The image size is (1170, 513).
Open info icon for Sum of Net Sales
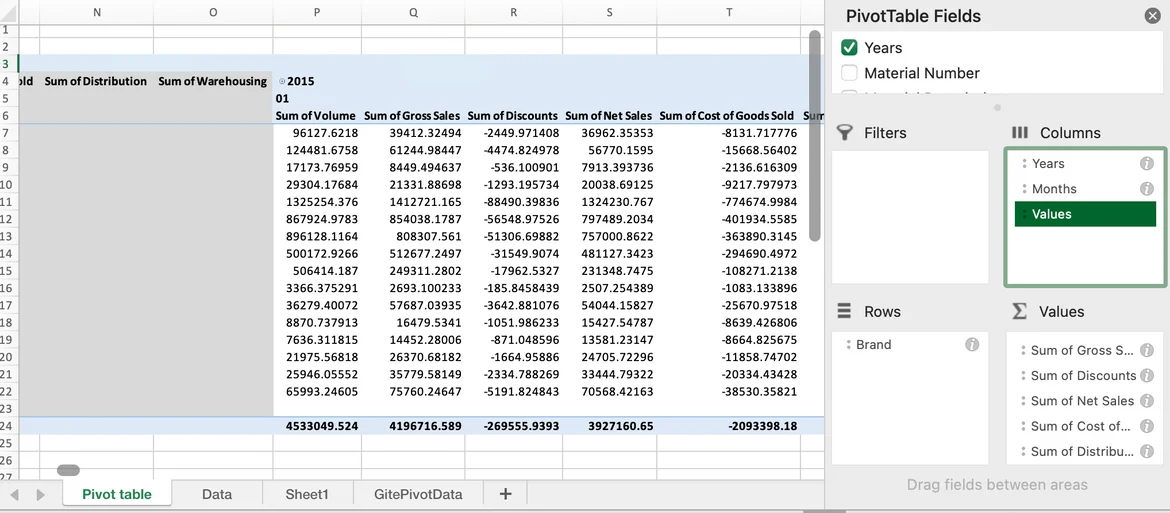[1147, 401]
